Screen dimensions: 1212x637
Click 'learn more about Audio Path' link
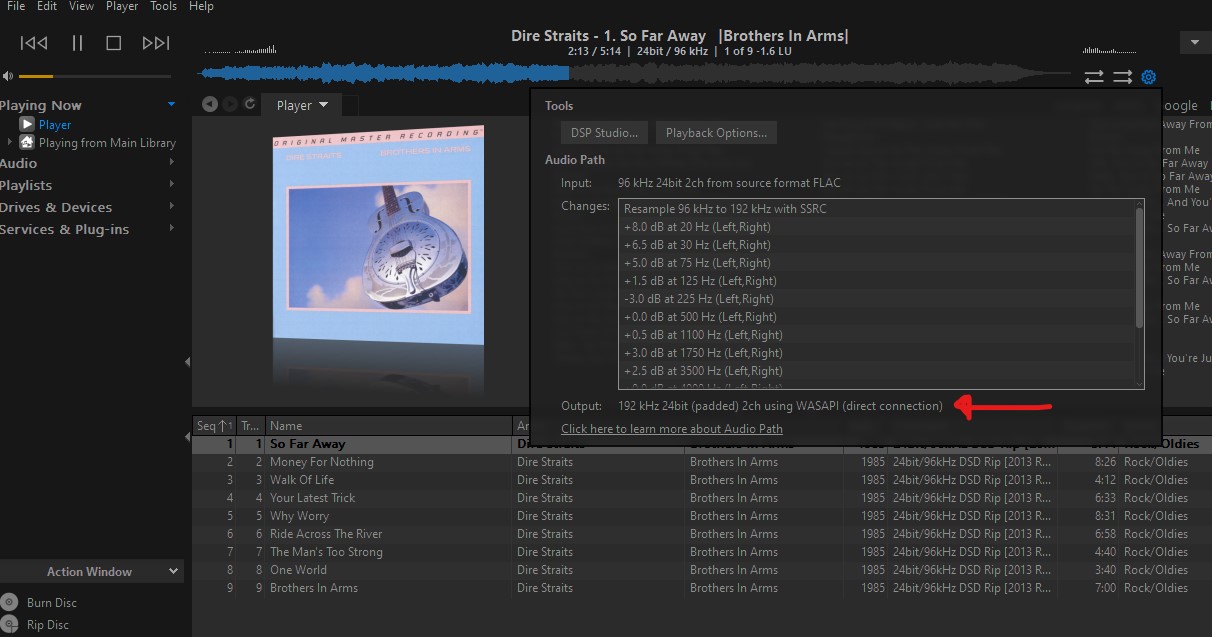[x=672, y=429]
